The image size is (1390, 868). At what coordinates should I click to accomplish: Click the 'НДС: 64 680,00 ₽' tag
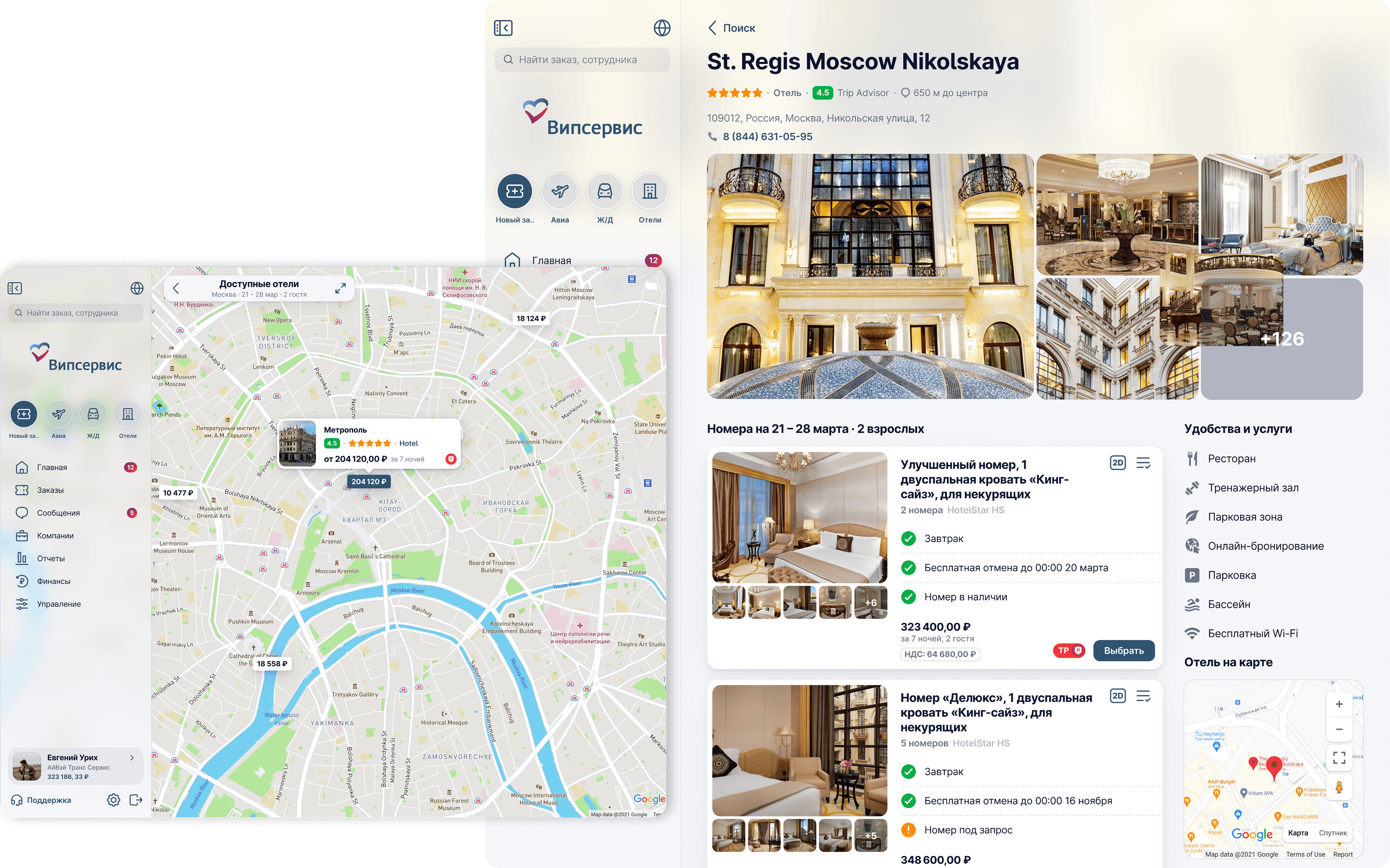point(940,654)
